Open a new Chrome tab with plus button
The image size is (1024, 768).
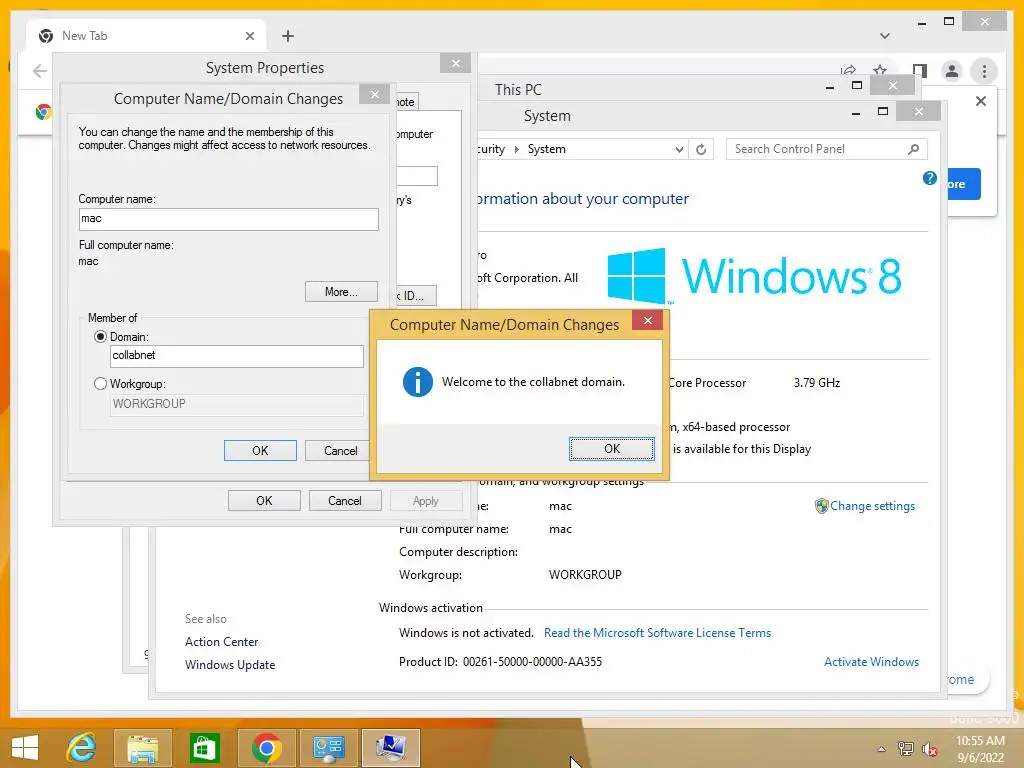(x=287, y=36)
